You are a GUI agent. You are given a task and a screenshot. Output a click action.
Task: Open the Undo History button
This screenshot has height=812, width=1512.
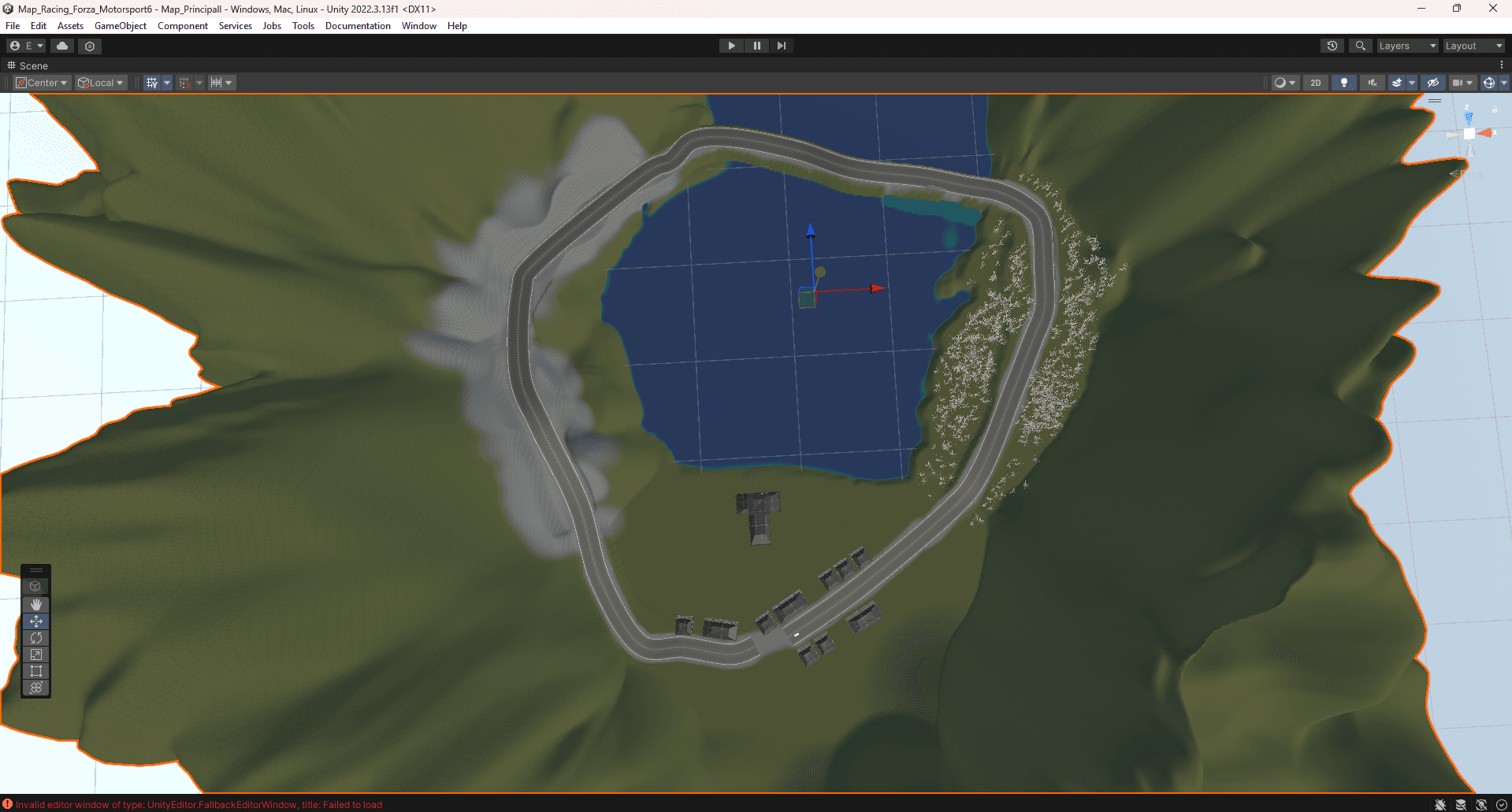point(1332,46)
